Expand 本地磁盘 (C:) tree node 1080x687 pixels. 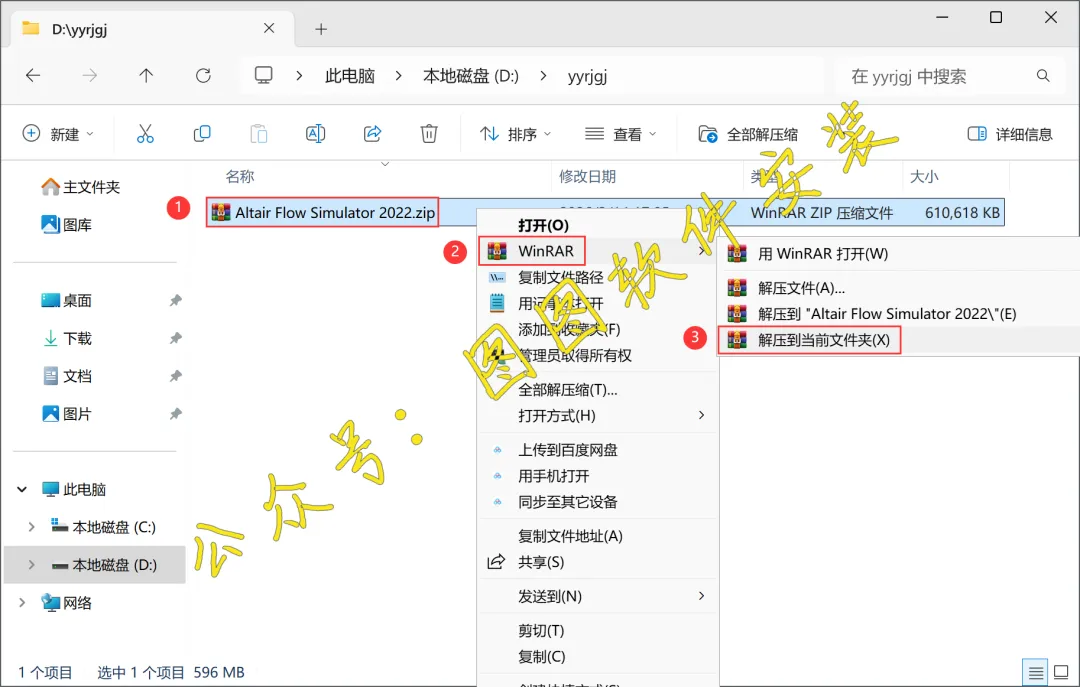point(32,527)
